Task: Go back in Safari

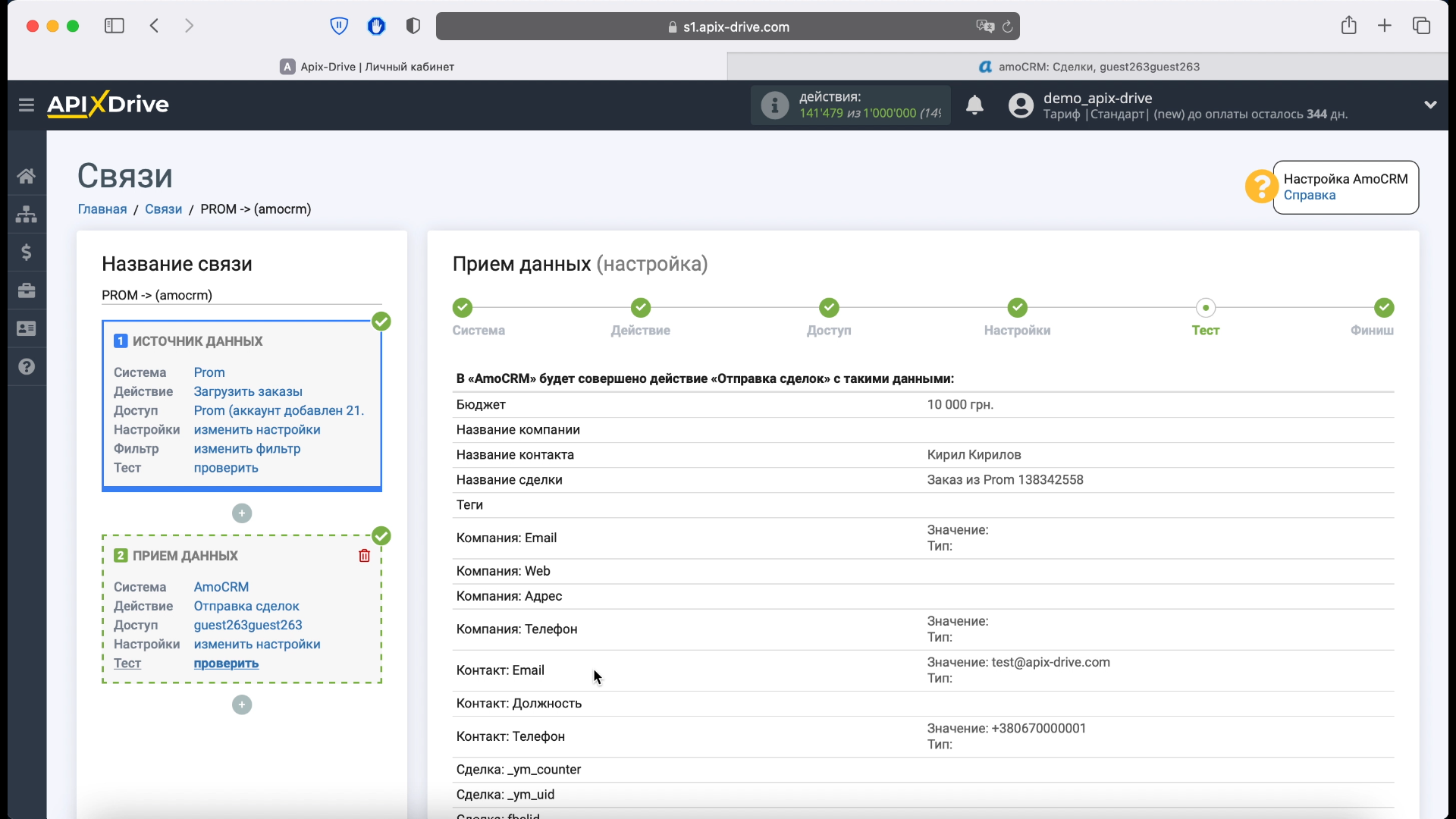Action: [x=154, y=26]
